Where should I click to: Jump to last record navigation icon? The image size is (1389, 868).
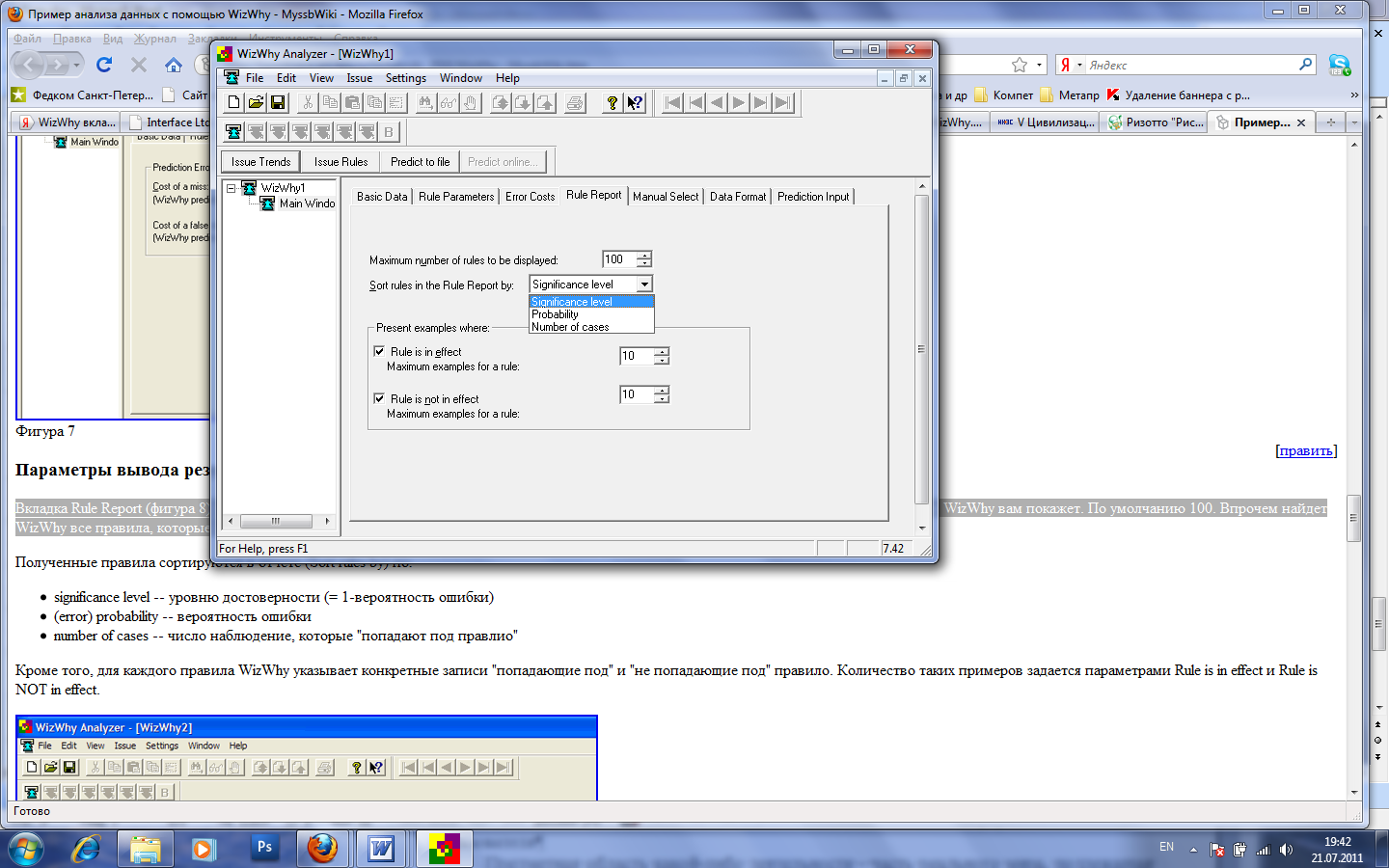pos(783,102)
